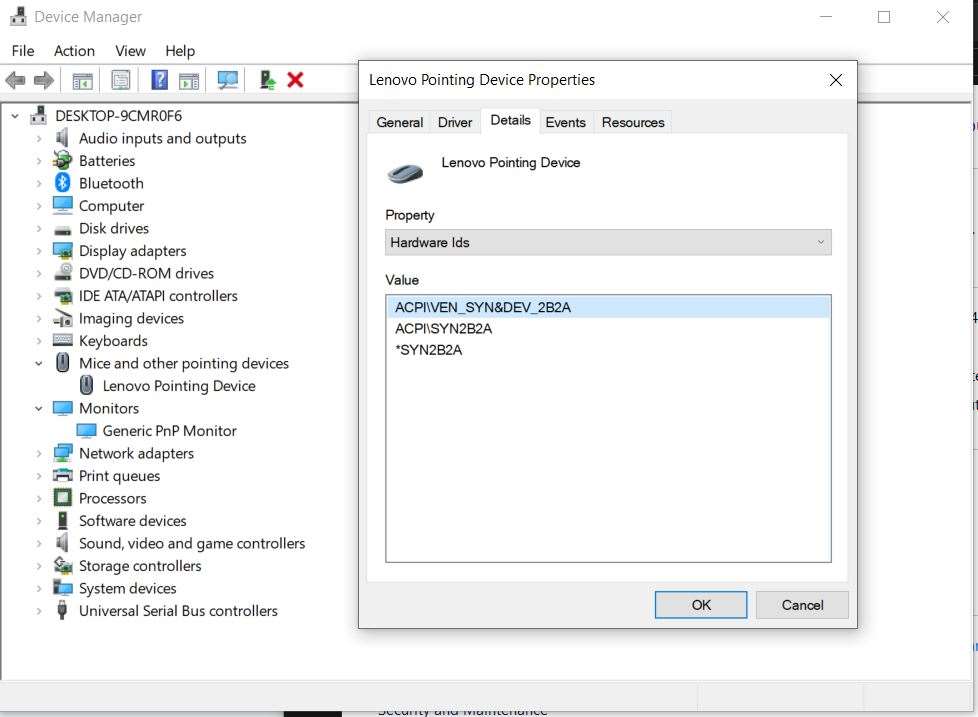Click the OK button
The image size is (978, 717).
click(700, 604)
